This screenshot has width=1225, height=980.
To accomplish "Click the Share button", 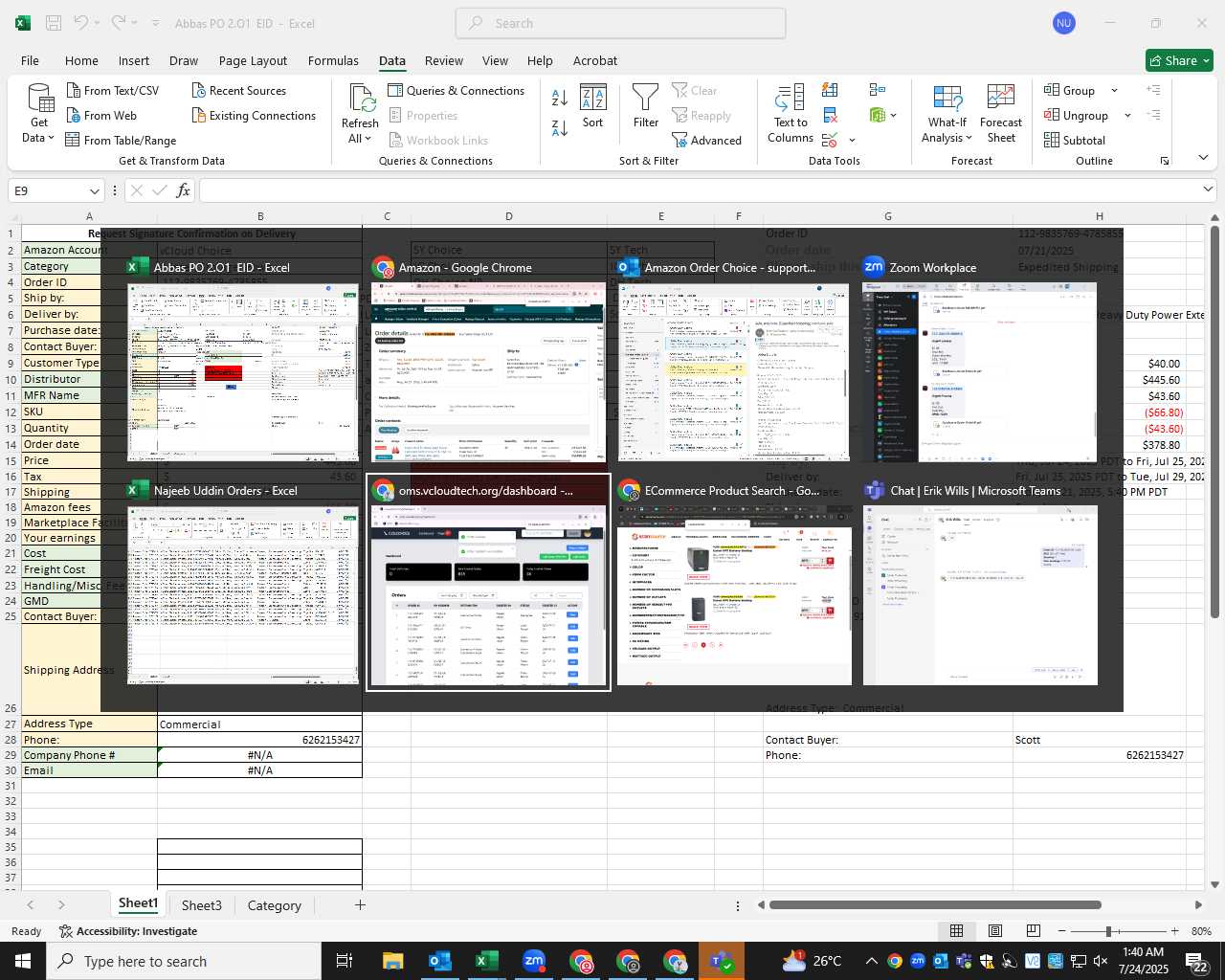I will click(x=1179, y=60).
